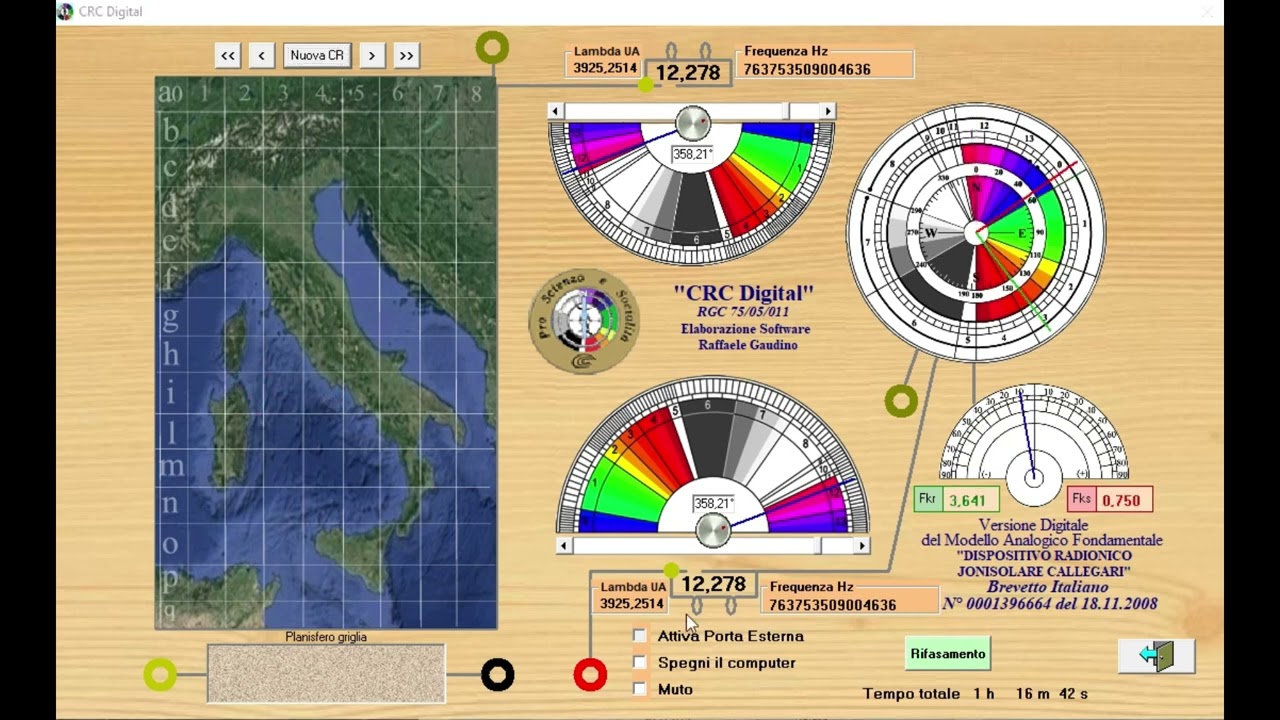Viewport: 1280px width, 720px height.
Task: Toggle the Muto checkbox
Action: pyautogui.click(x=640, y=689)
